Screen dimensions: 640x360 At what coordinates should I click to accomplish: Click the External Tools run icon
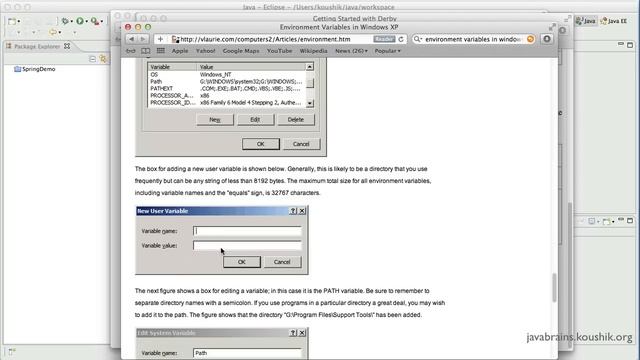(95, 21)
